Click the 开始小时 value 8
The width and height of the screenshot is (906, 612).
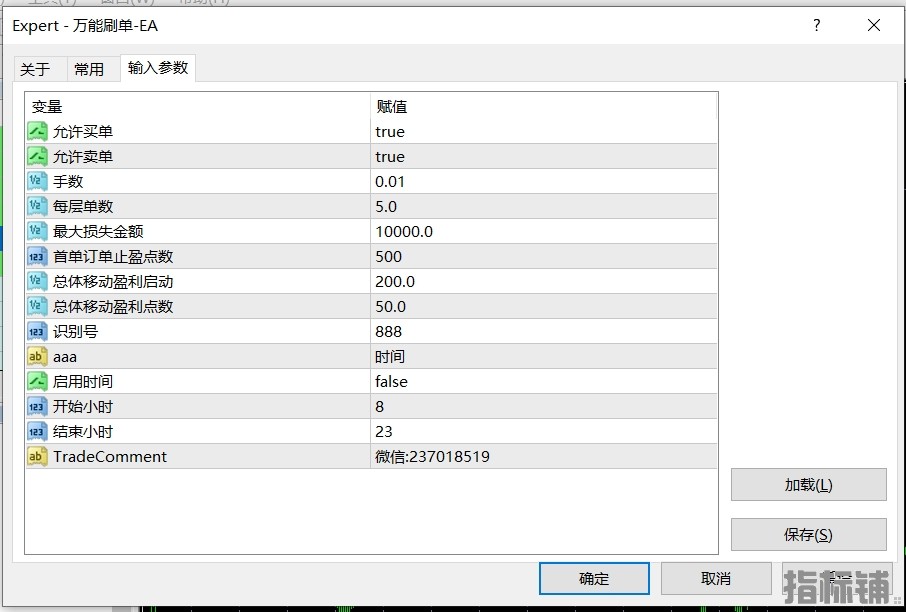[380, 406]
